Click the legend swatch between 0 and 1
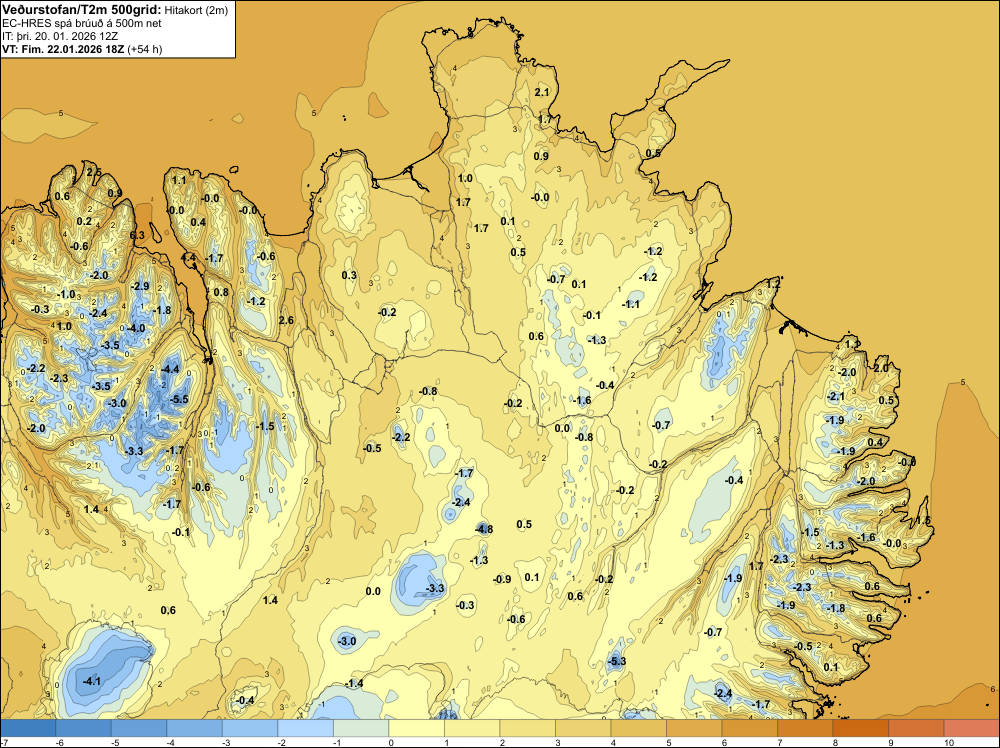Screen dimensions: 1000x748 (416, 728)
